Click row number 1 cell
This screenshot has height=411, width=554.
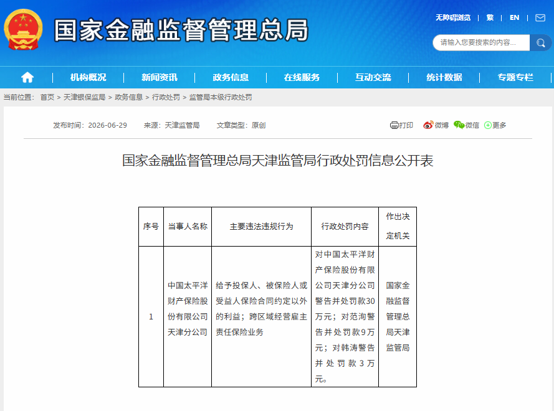tap(151, 317)
